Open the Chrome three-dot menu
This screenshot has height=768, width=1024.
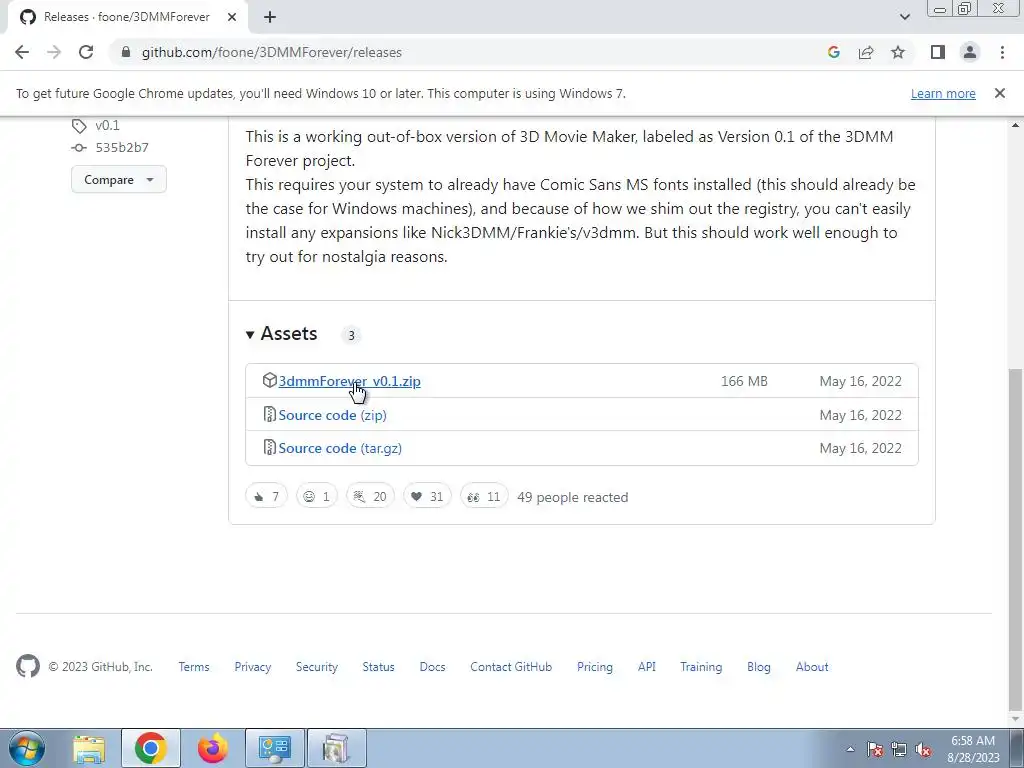(x=1002, y=52)
